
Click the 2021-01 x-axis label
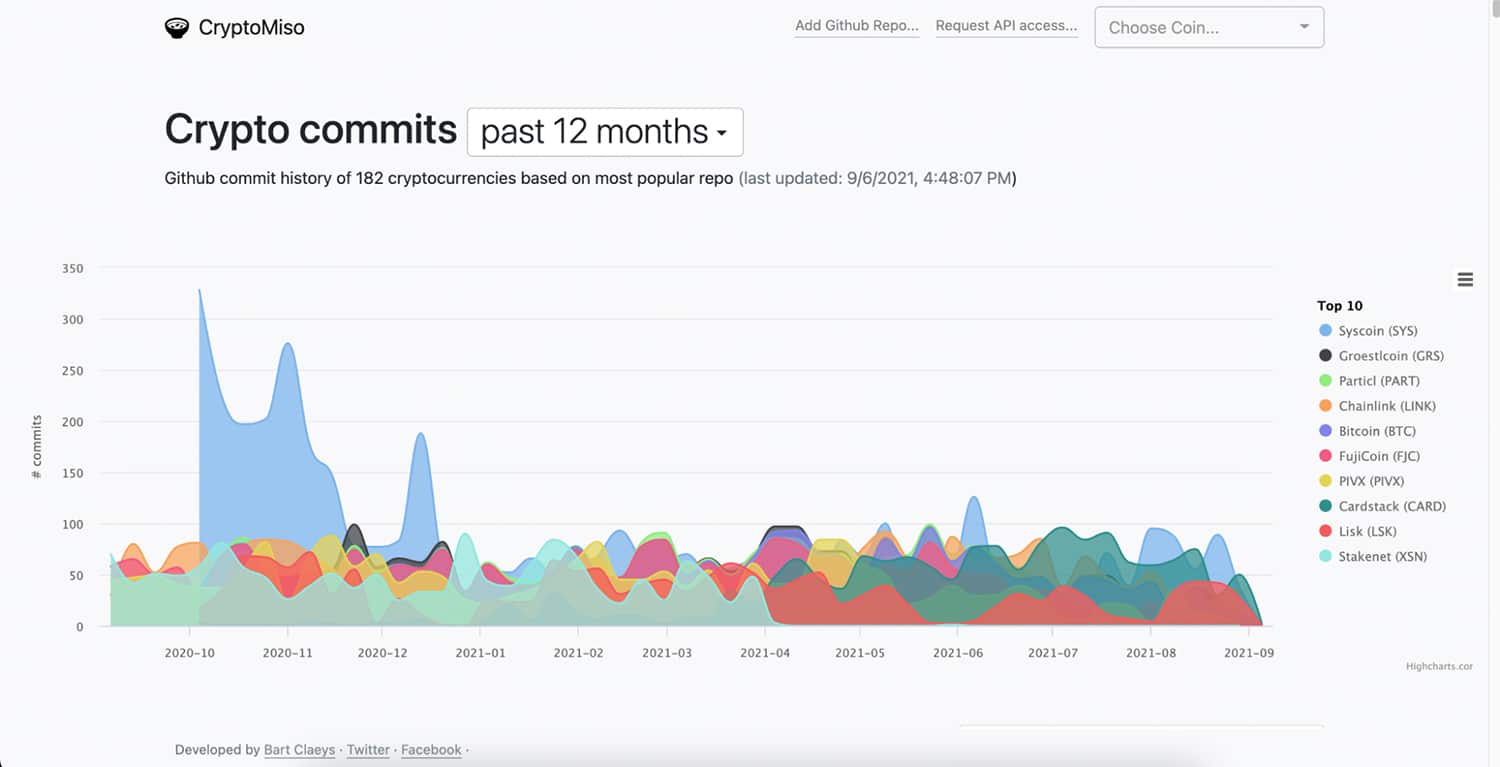click(481, 653)
